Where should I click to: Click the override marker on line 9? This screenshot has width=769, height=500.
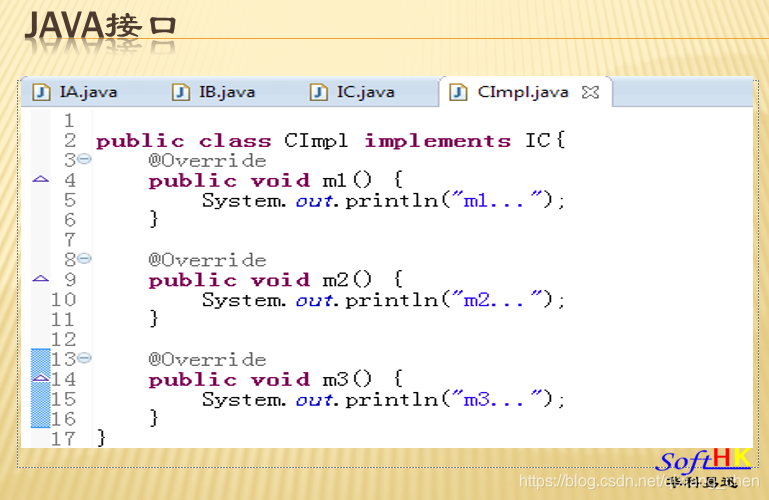pyautogui.click(x=41, y=278)
